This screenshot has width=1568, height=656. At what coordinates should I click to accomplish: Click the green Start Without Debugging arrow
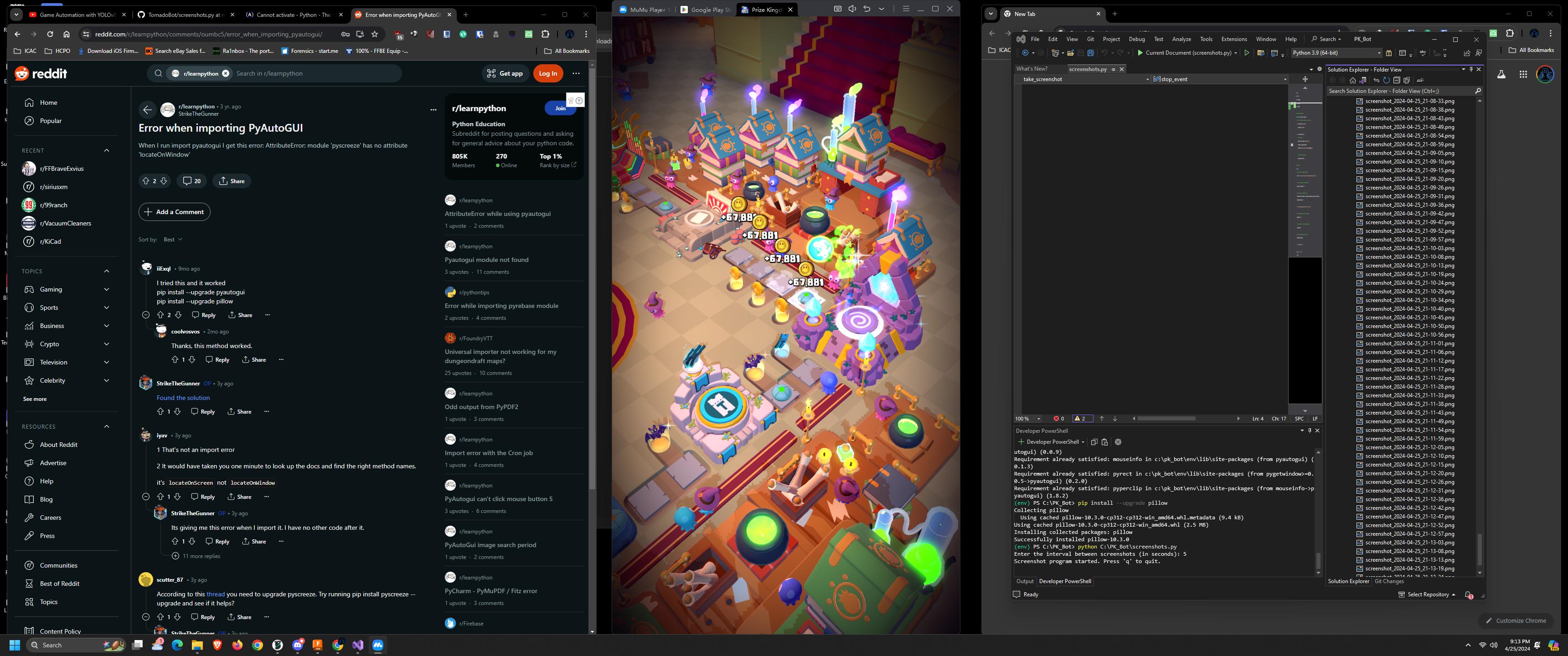pos(1247,53)
